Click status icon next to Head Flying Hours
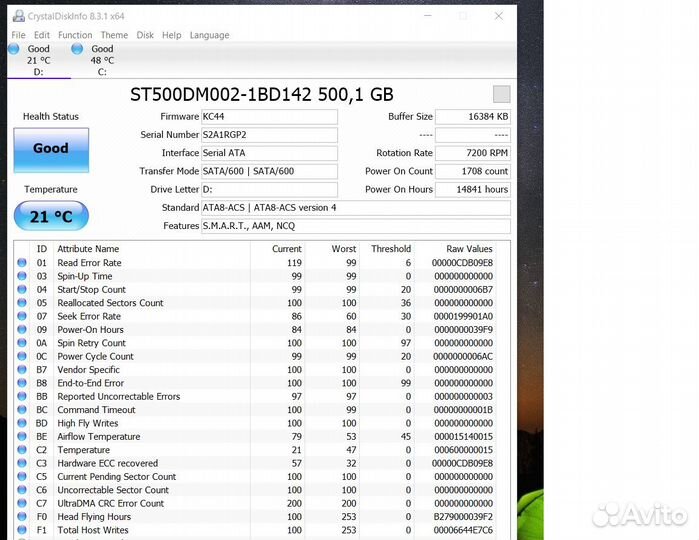 click(22, 517)
